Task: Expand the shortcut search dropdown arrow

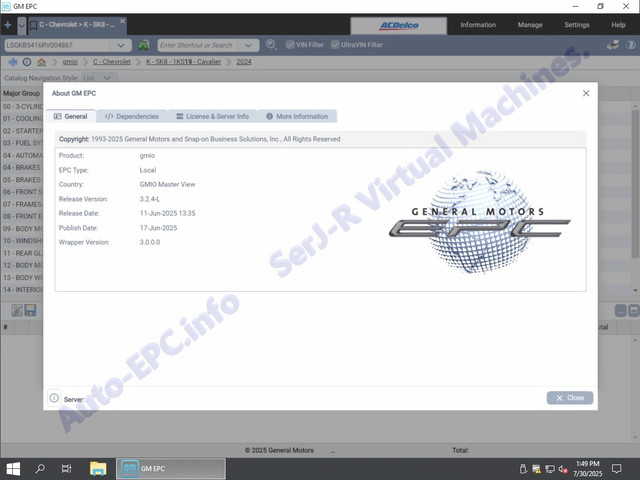Action: point(249,45)
